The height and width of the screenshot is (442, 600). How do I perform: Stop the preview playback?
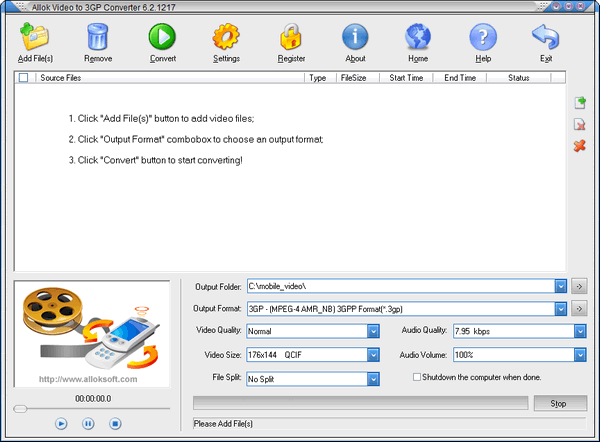115,424
